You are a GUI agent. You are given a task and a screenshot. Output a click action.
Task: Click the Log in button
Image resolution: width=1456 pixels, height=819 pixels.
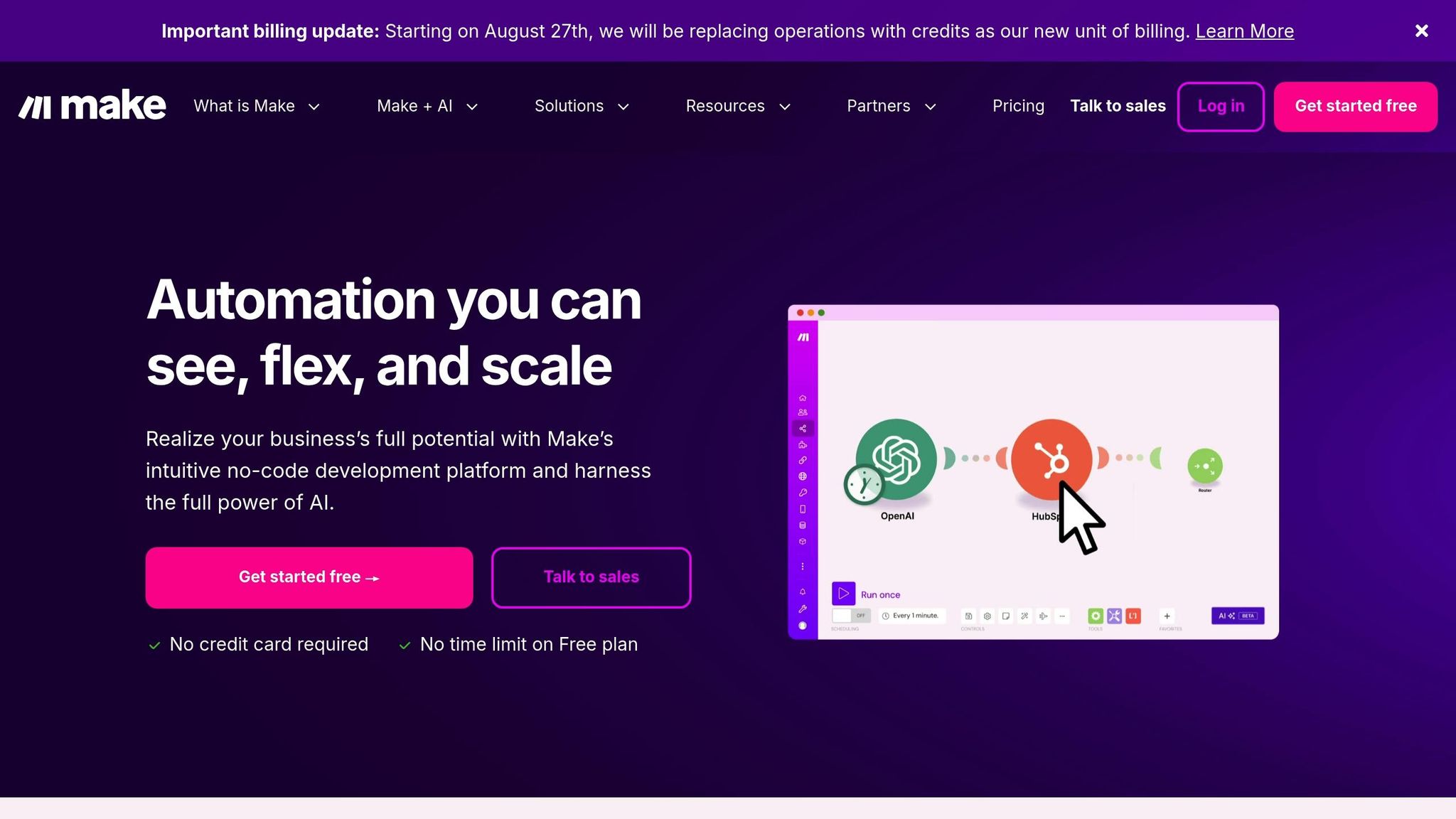pyautogui.click(x=1221, y=107)
